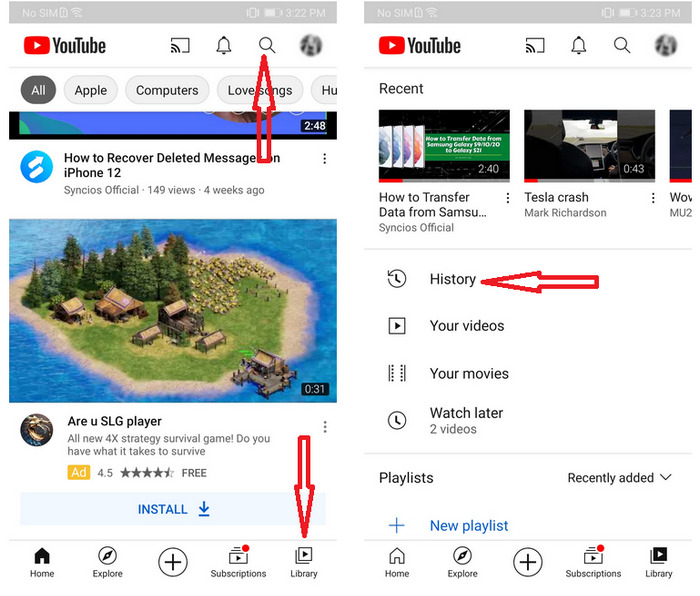The width and height of the screenshot is (700, 596).
Task: Open Your videos
Action: [x=528, y=326]
